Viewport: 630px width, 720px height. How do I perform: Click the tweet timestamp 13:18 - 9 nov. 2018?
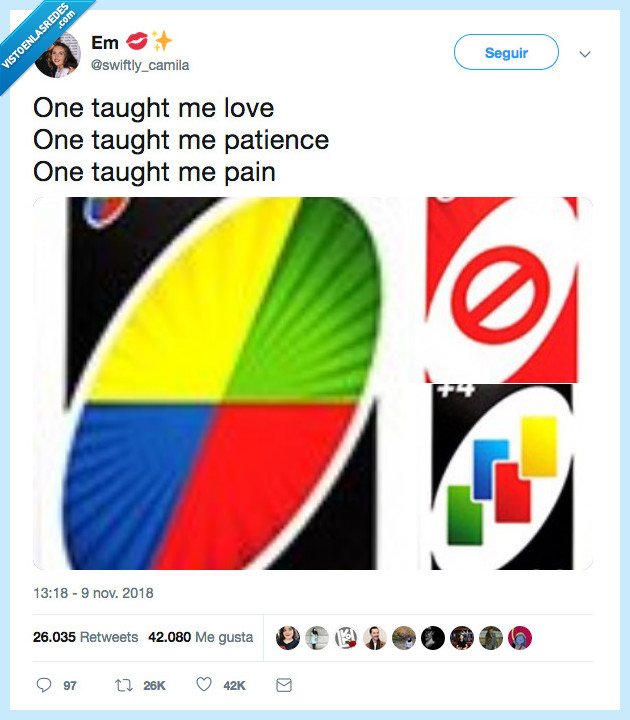coord(93,593)
